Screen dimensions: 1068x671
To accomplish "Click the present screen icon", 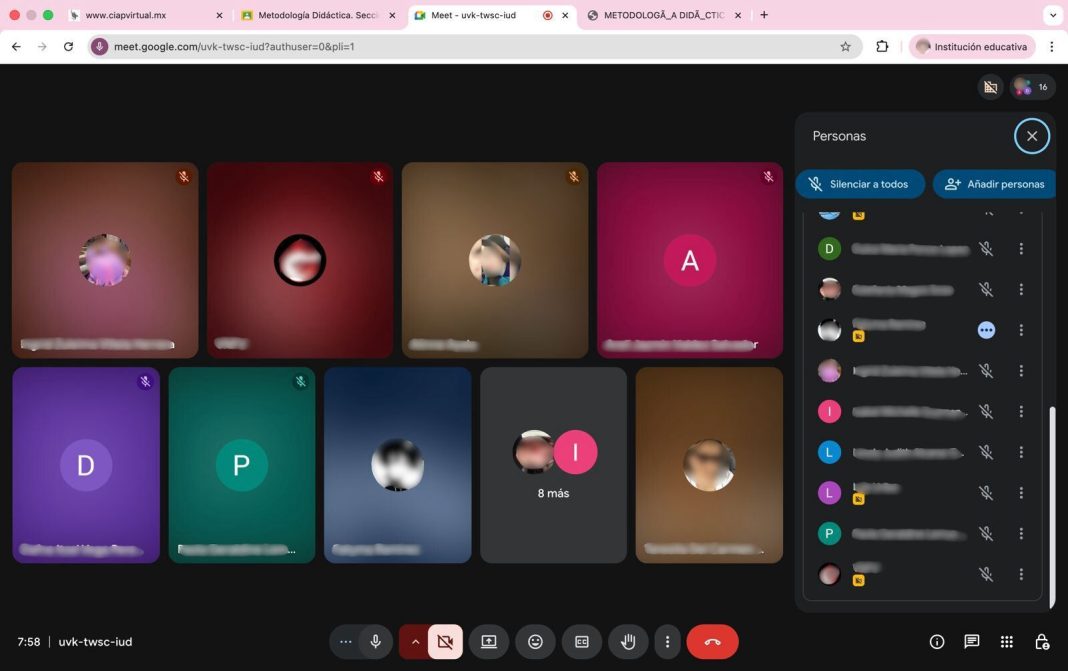I will [x=489, y=642].
